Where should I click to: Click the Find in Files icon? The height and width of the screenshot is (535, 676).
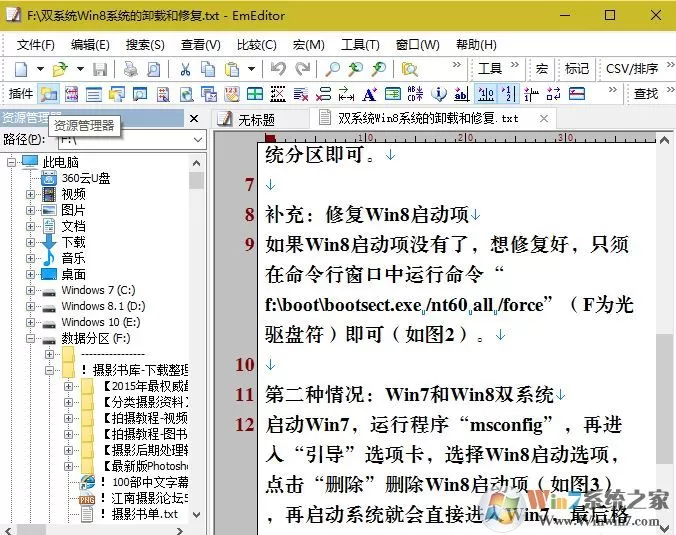click(x=409, y=69)
